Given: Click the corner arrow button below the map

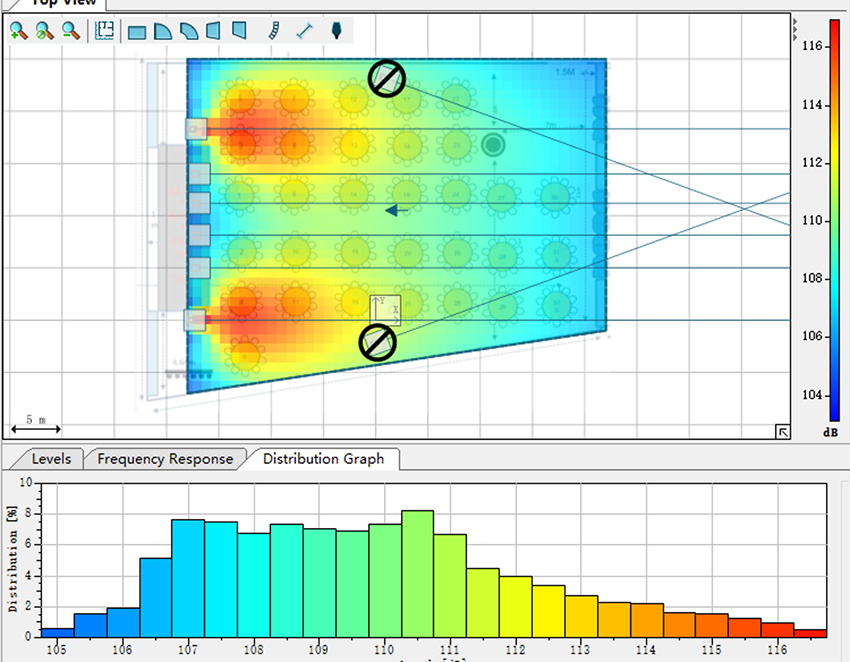Looking at the screenshot, I should click(782, 431).
